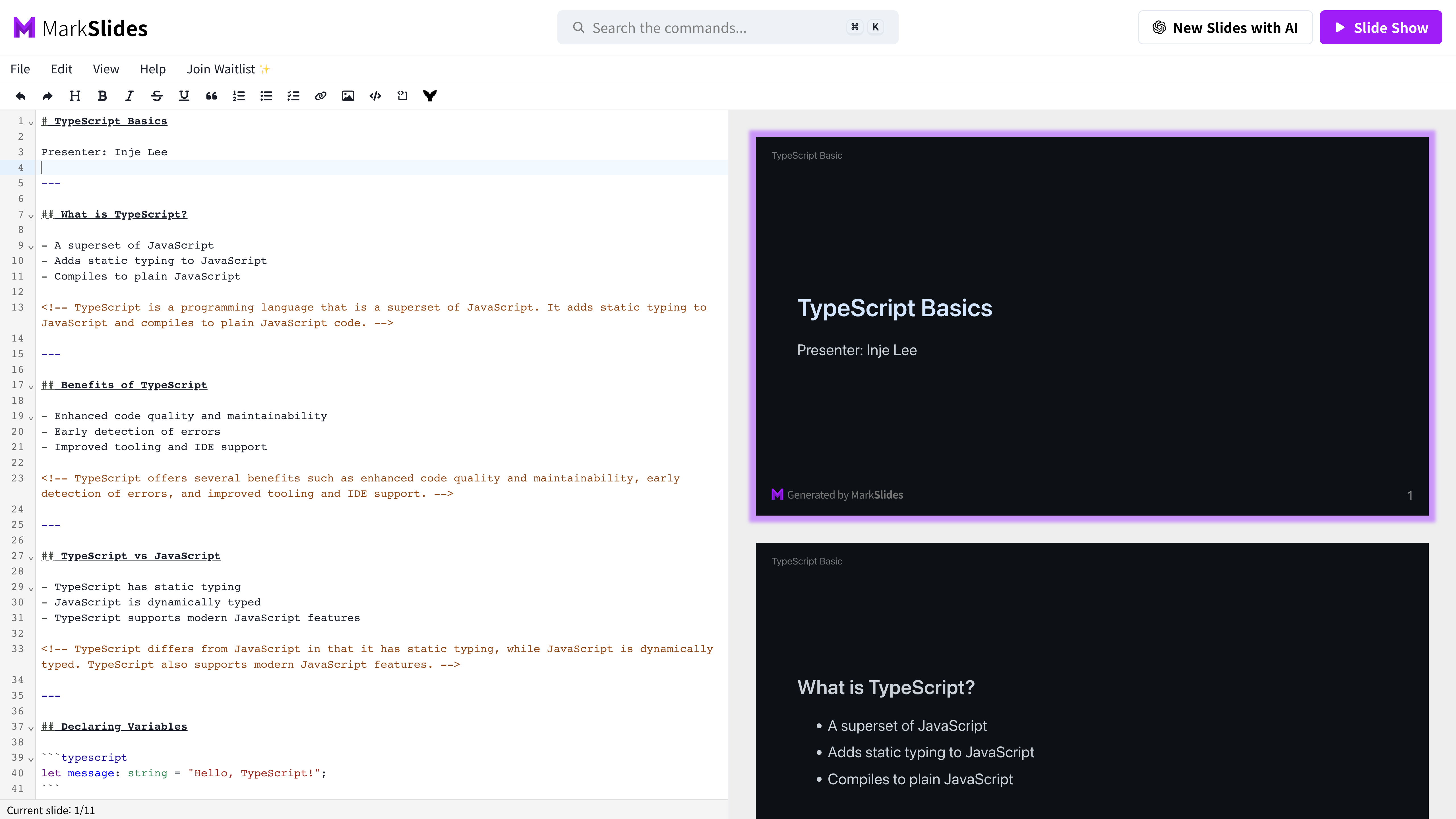Click the 'Generated by MarkSlides' slide footer
Screen dimensions: 1456x819
pos(837,495)
